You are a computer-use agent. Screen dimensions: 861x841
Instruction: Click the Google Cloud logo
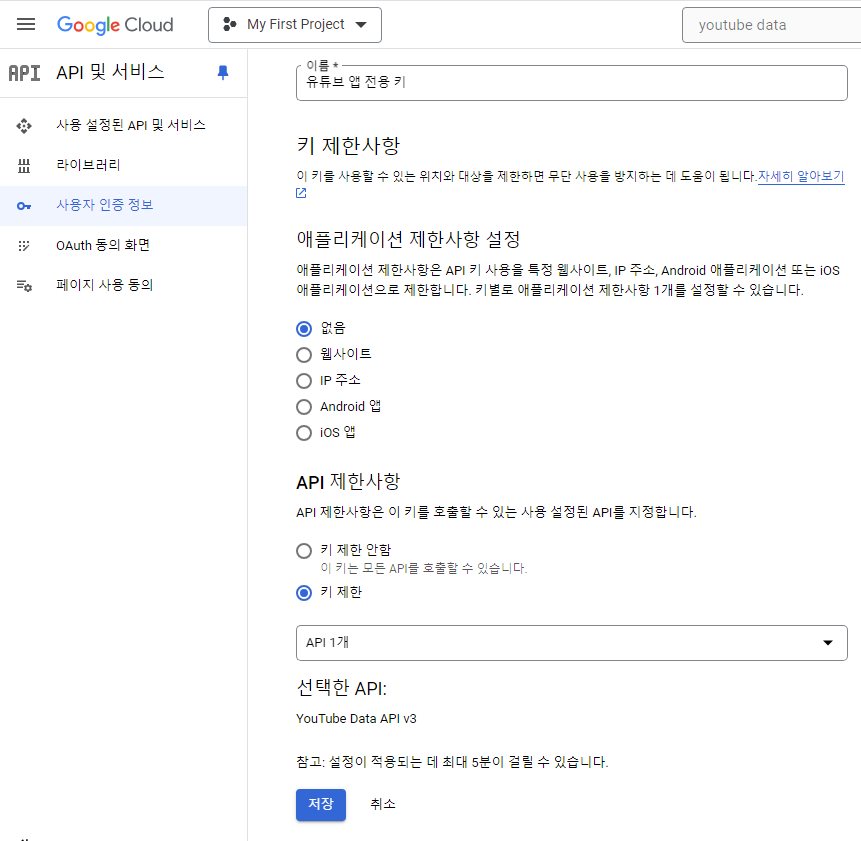[115, 25]
